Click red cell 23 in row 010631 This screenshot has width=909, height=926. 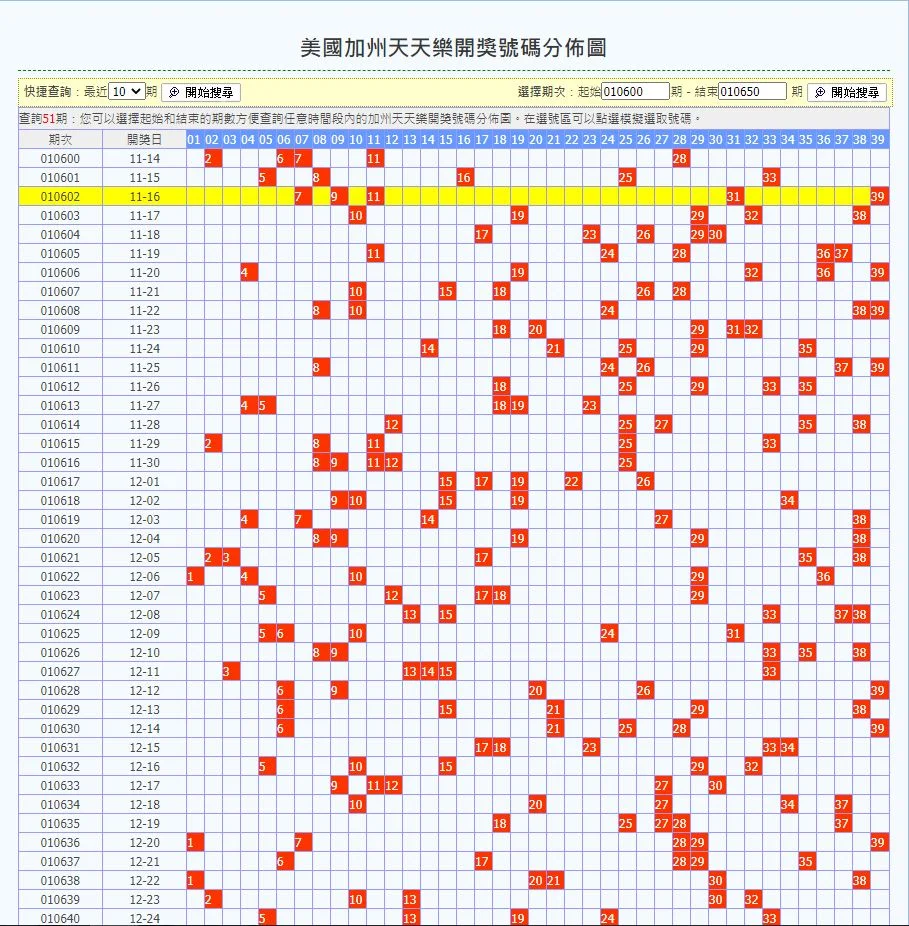(x=589, y=748)
